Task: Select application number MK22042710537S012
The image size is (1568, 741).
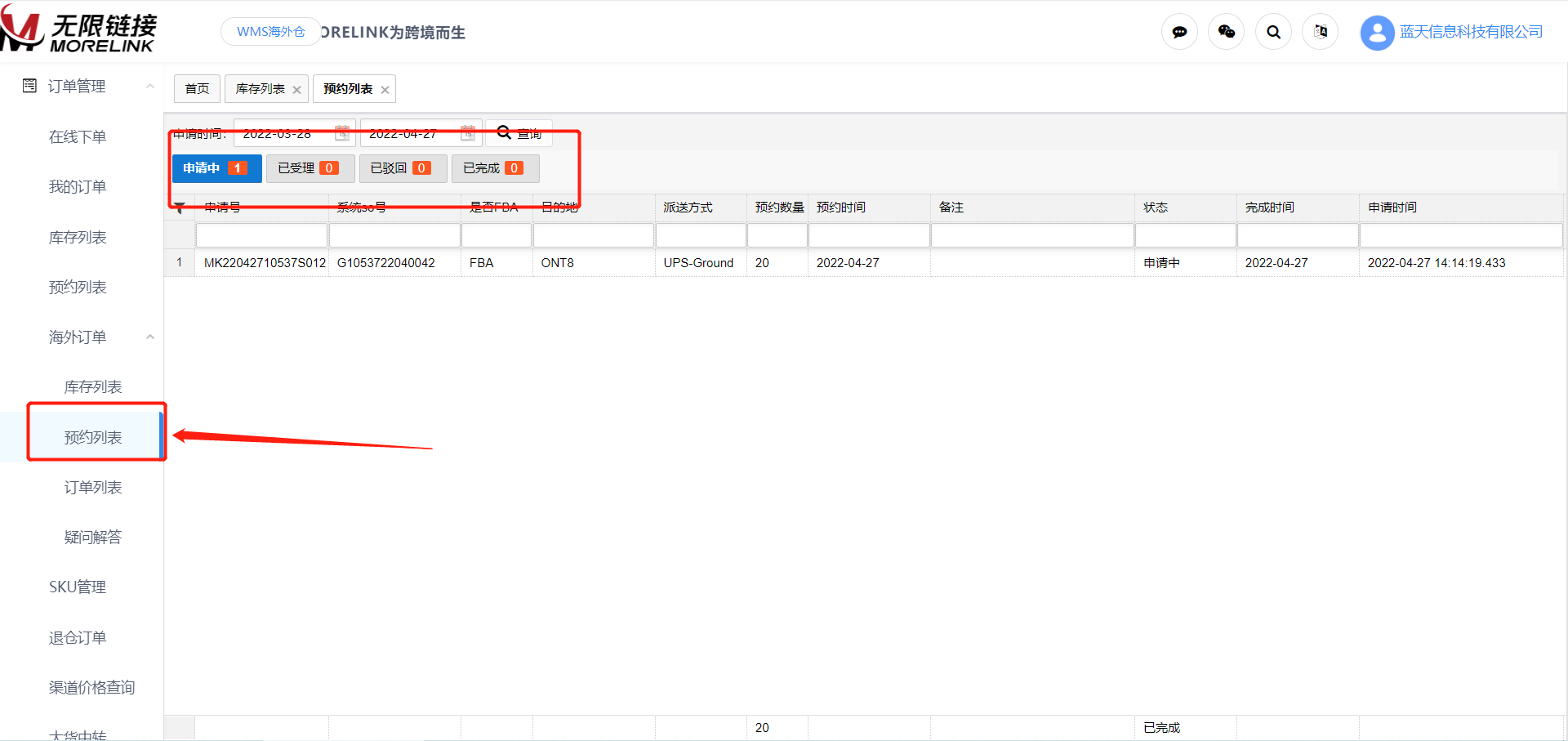Action: click(x=265, y=263)
